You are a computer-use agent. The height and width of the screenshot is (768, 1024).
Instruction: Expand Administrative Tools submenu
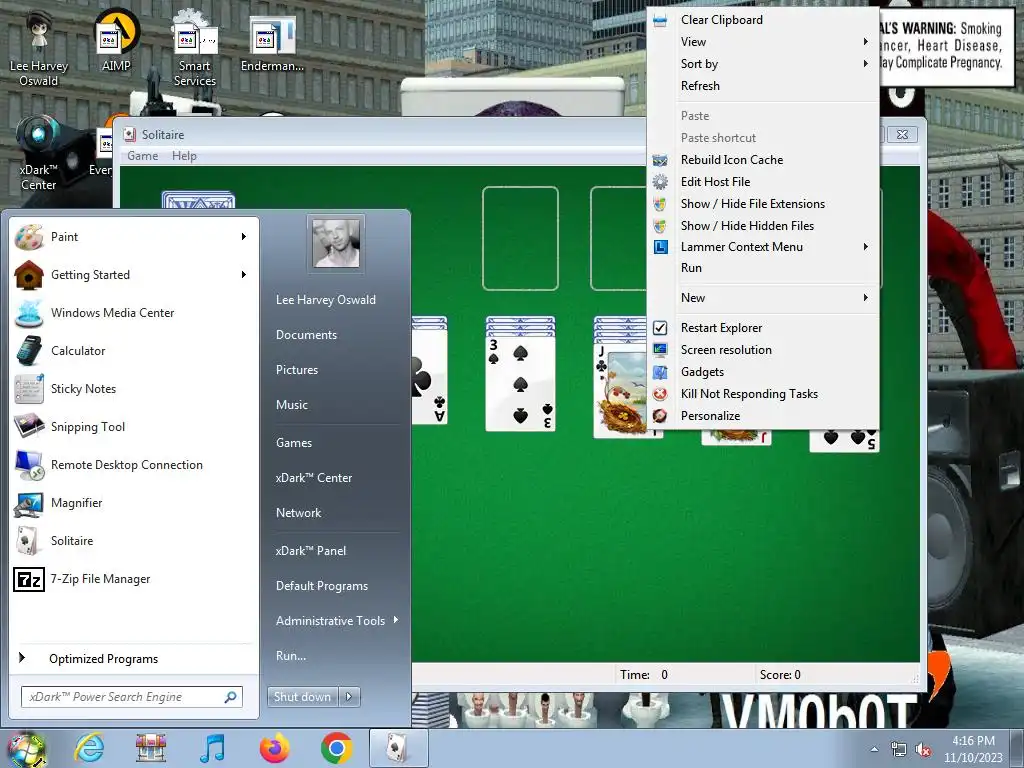[x=337, y=621]
